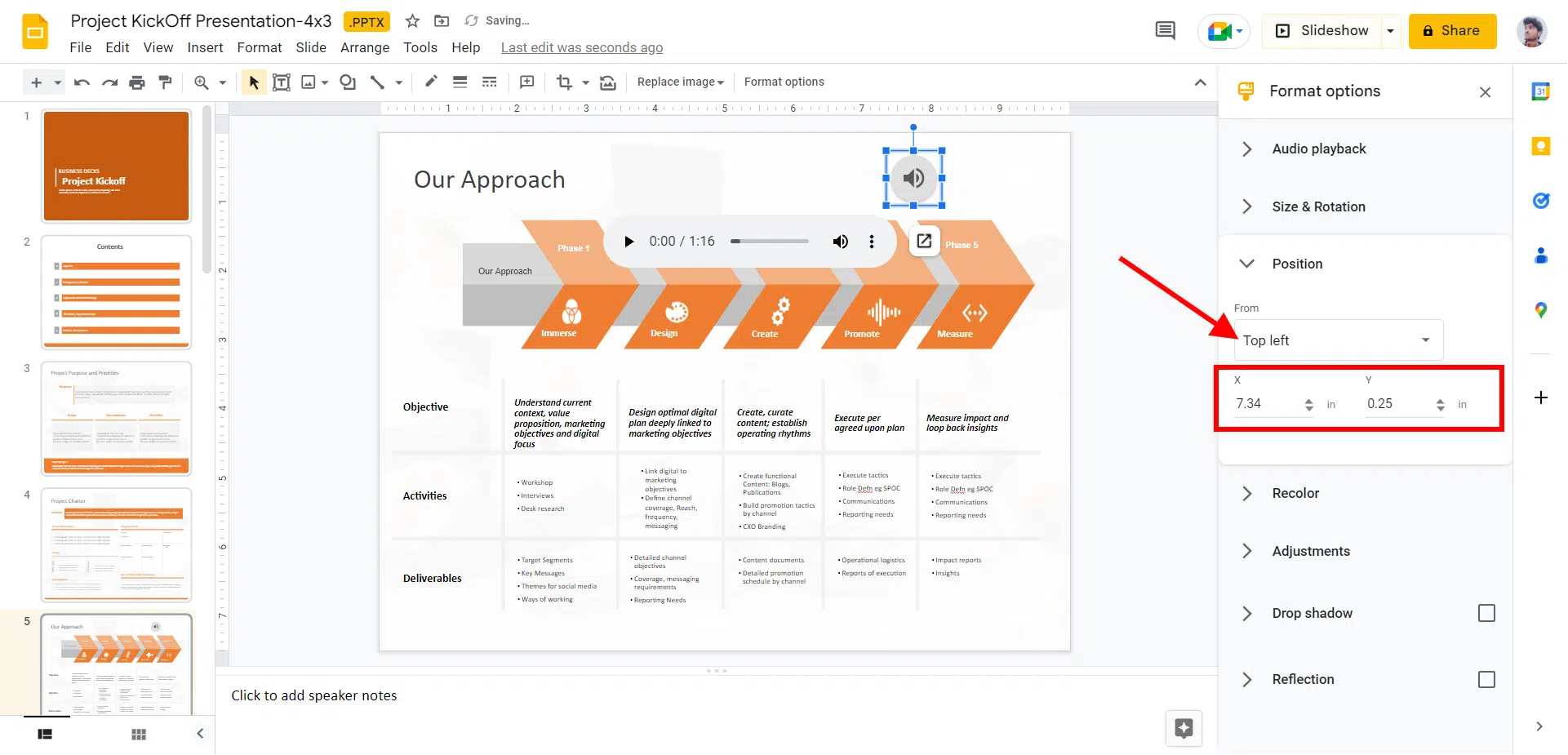Select the Contents slide thumbnail
This screenshot has height=755, width=1568.
[x=117, y=292]
